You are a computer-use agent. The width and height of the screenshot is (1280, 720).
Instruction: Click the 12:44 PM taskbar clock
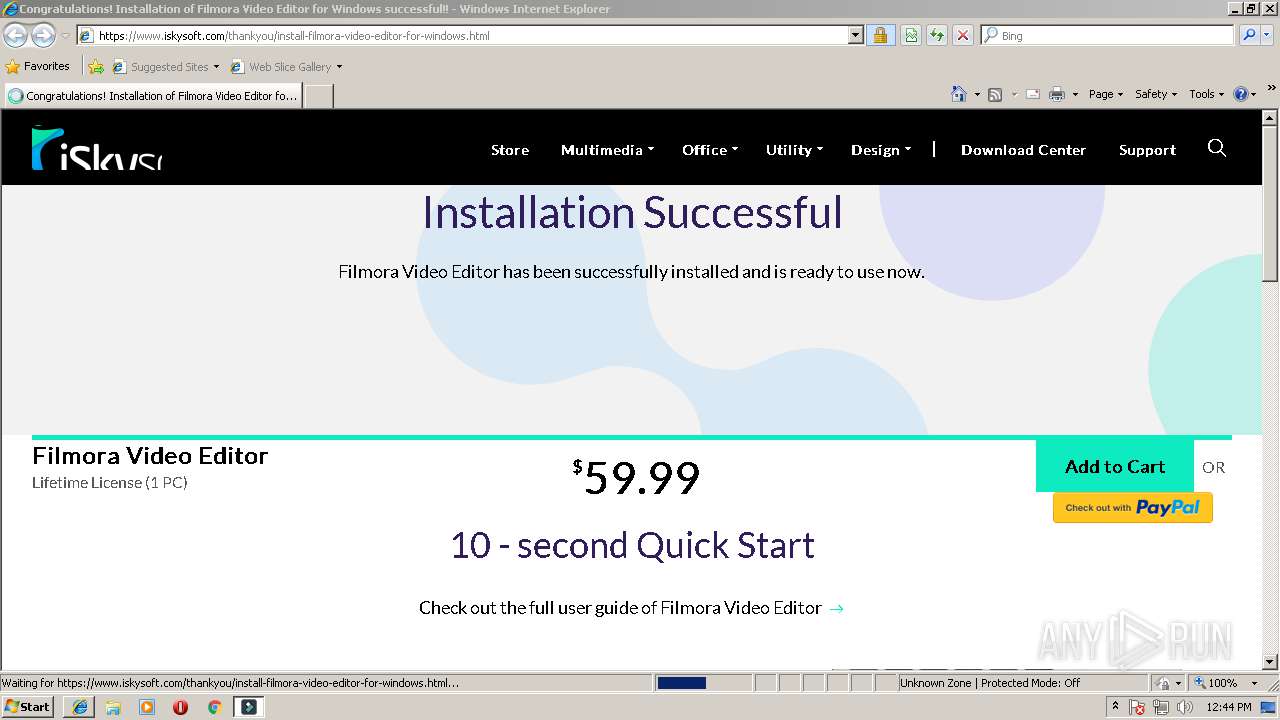click(x=1228, y=707)
